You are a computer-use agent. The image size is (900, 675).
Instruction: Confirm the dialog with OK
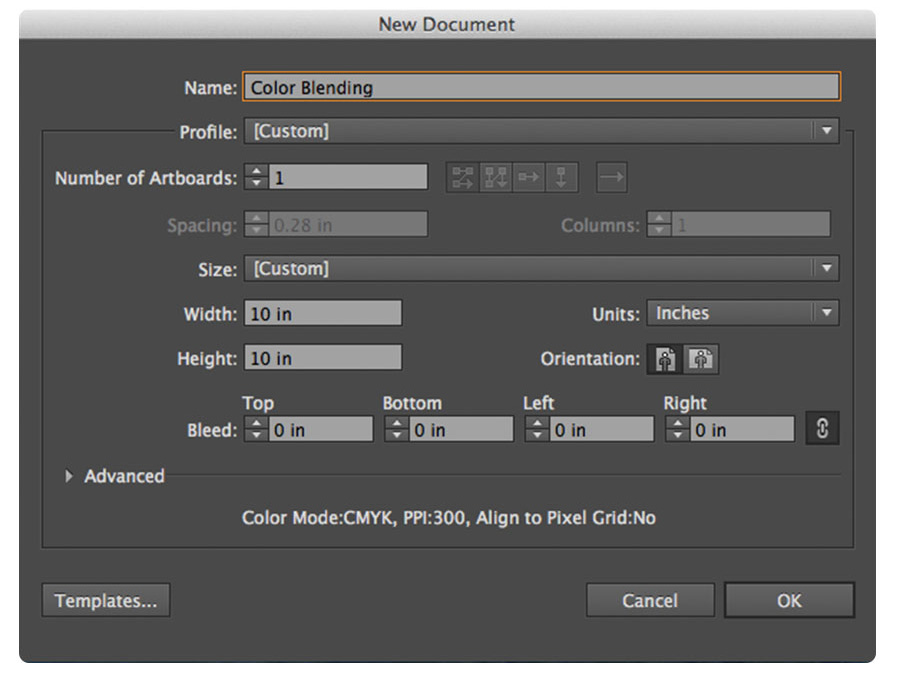(x=789, y=600)
